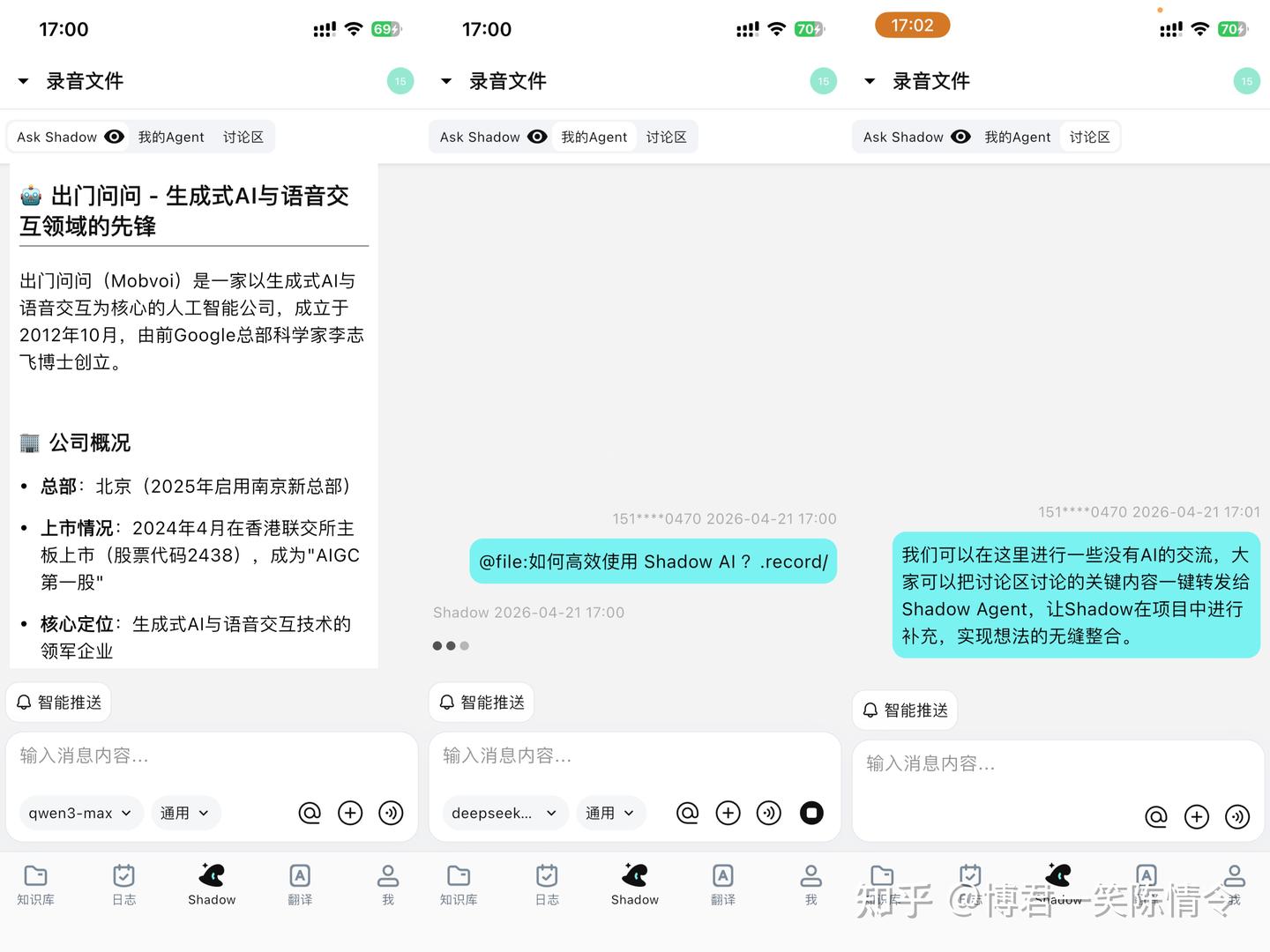Open 翻译 in left screen's bottom bar
The height and width of the screenshot is (952, 1270).
tap(300, 884)
